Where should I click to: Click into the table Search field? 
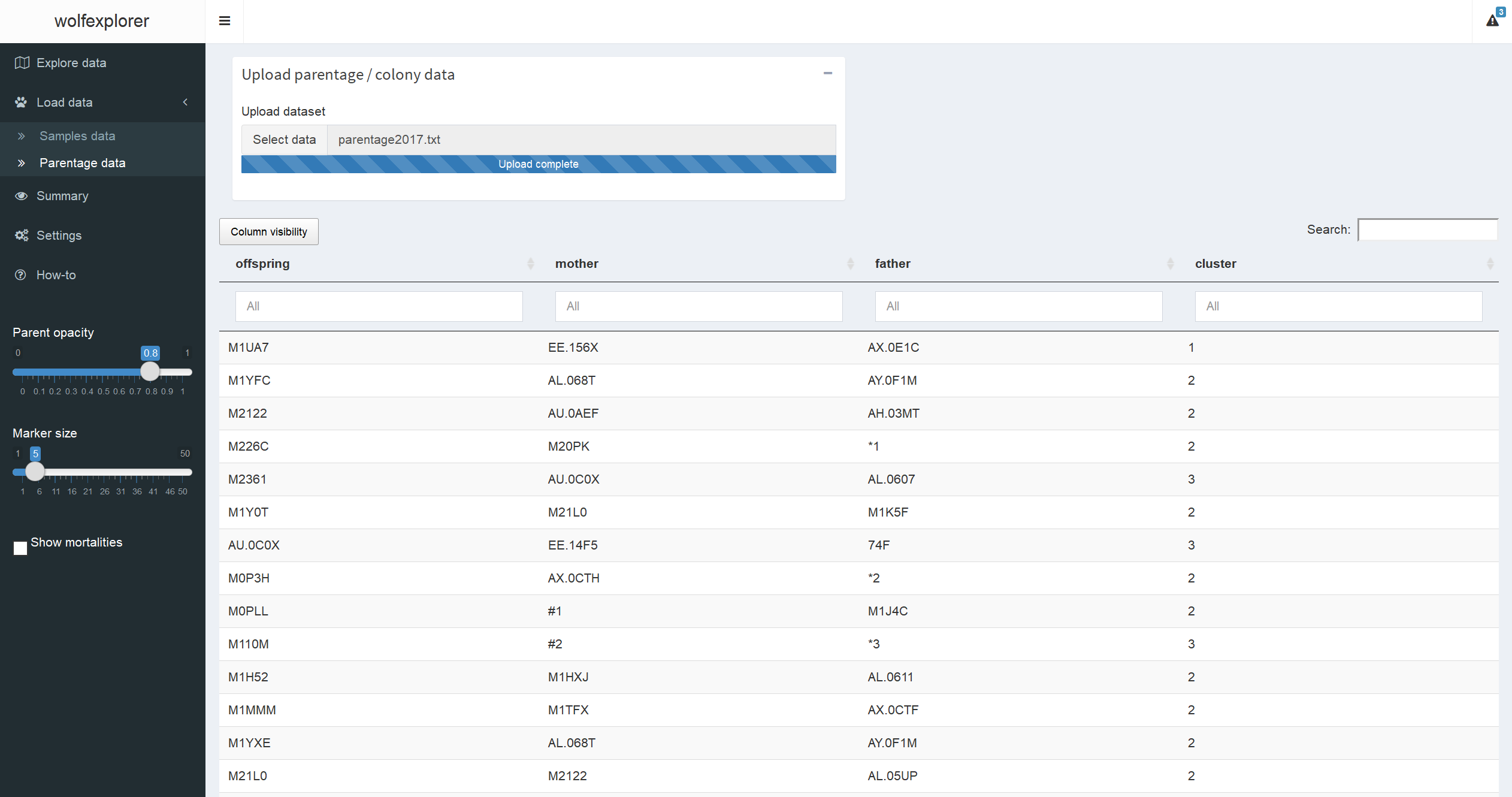(1427, 230)
